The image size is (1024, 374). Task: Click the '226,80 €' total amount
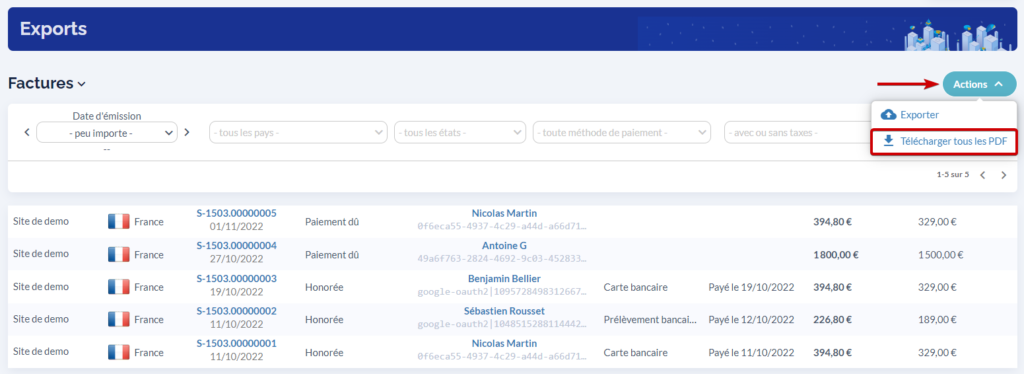click(x=833, y=320)
